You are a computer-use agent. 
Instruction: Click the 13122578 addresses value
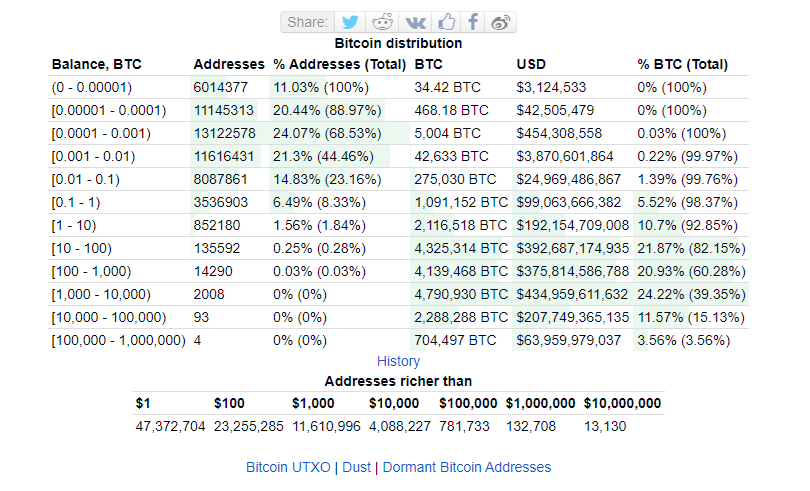click(x=224, y=133)
